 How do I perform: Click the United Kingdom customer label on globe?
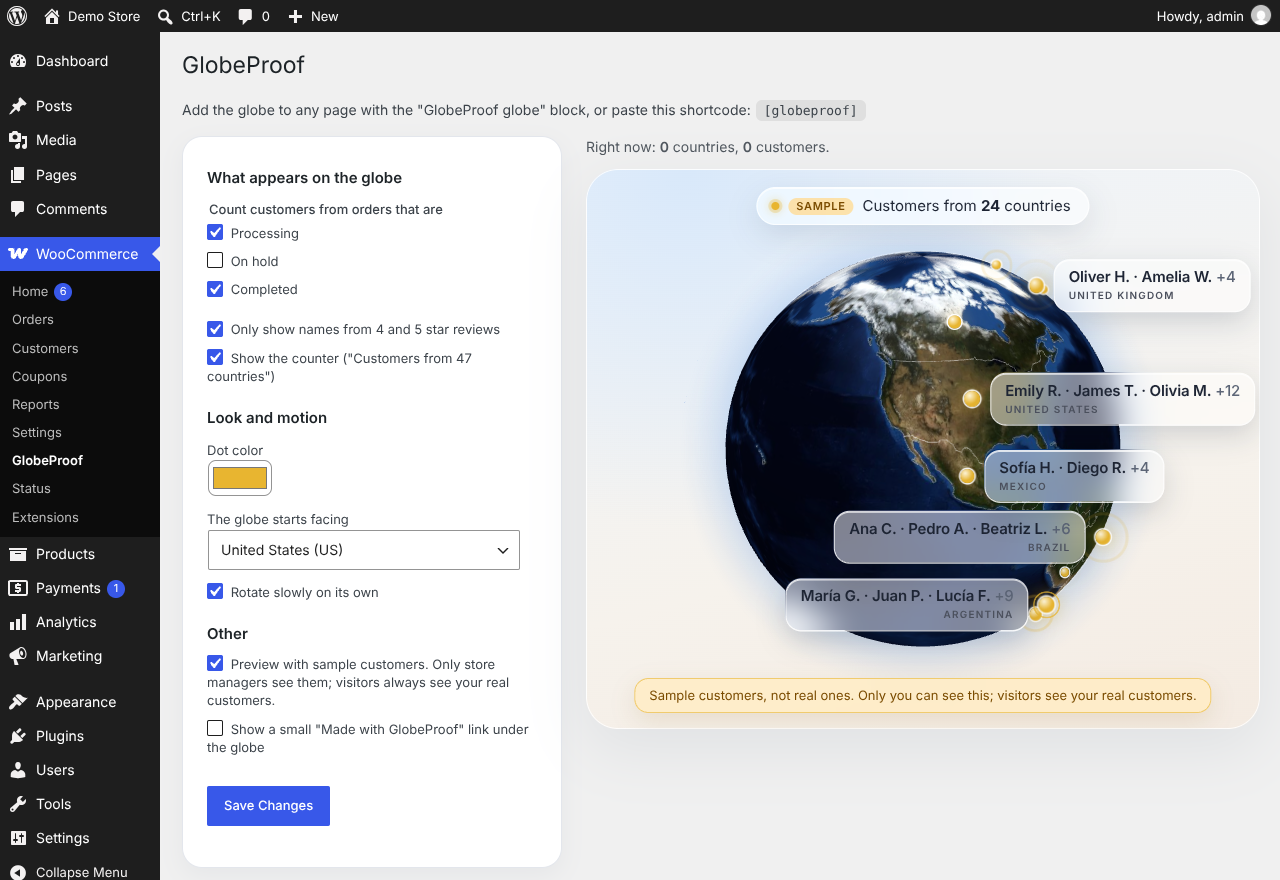point(1152,285)
